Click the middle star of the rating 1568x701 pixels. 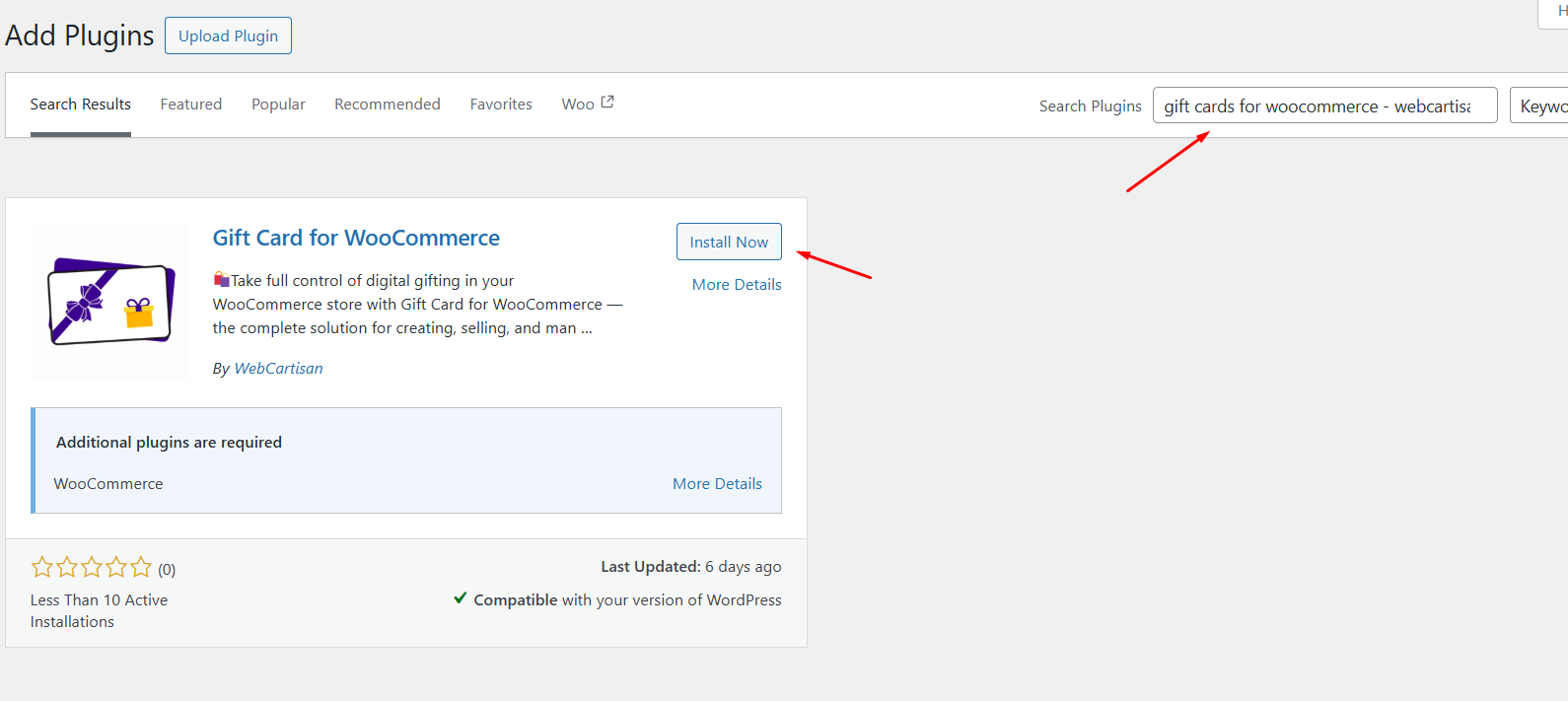(x=92, y=567)
